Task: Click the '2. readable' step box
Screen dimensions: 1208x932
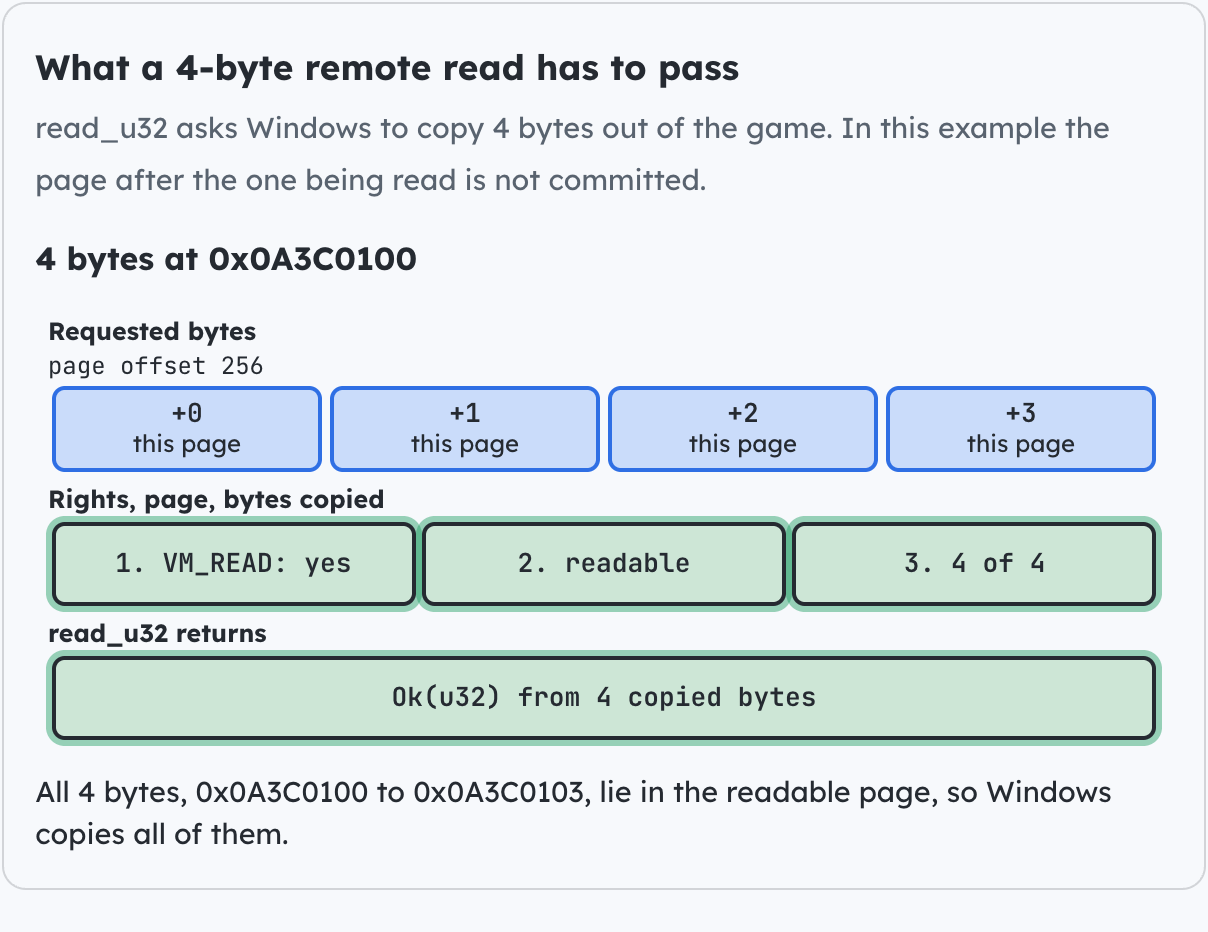Action: [x=604, y=563]
